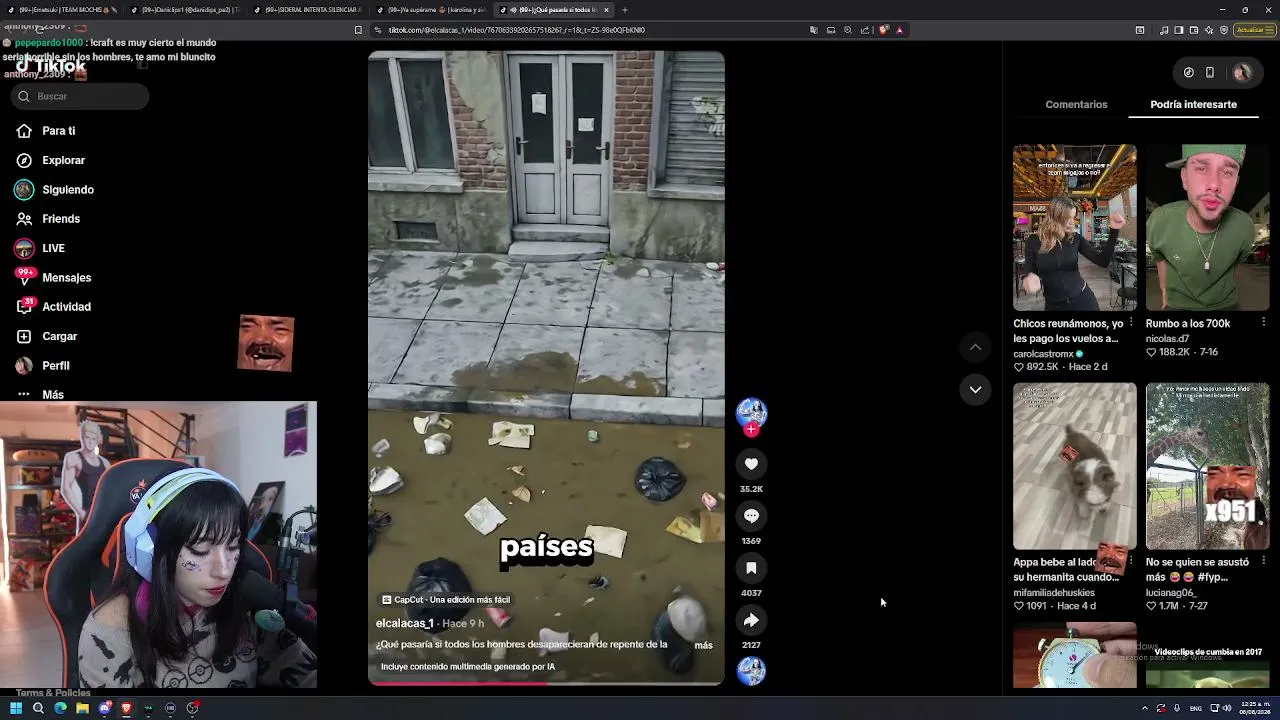1280x720 pixels.
Task: Open File Explorer from the taskbar
Action: click(x=82, y=708)
